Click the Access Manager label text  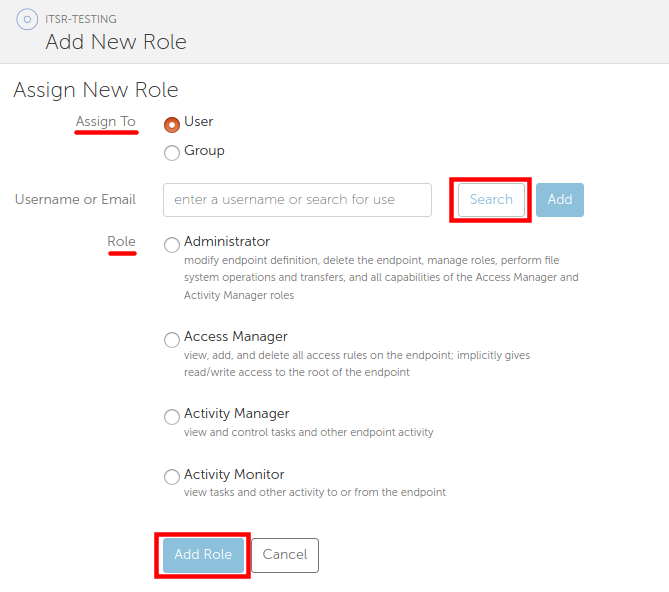click(x=236, y=337)
